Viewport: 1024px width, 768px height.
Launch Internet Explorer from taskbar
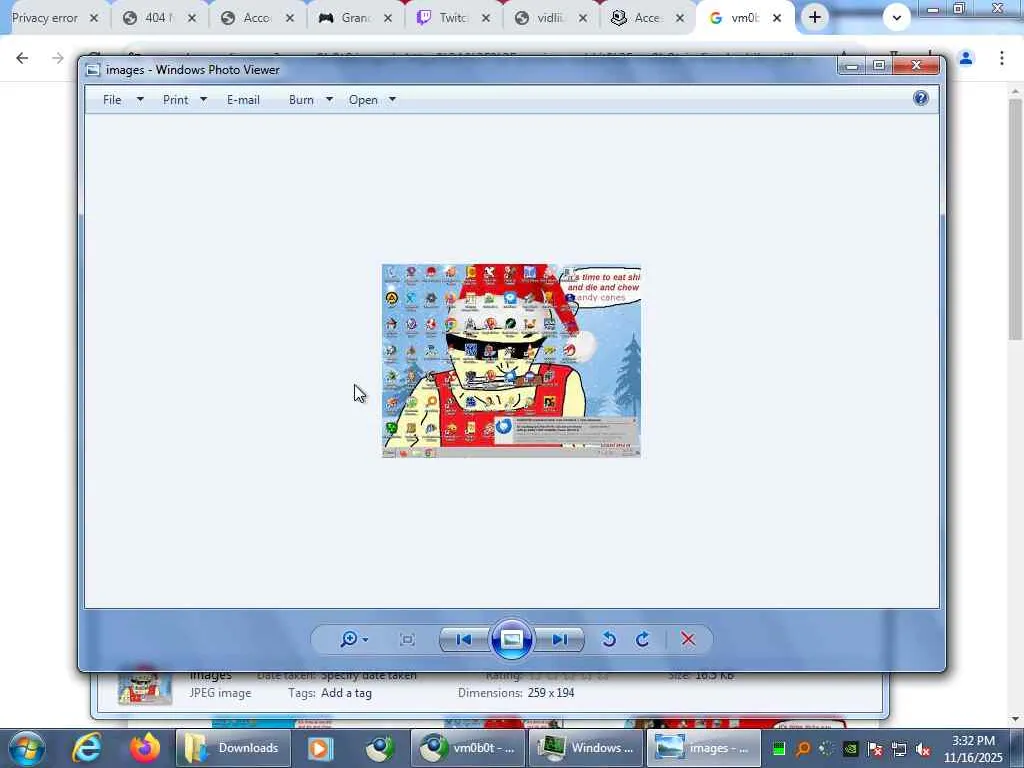pos(86,748)
